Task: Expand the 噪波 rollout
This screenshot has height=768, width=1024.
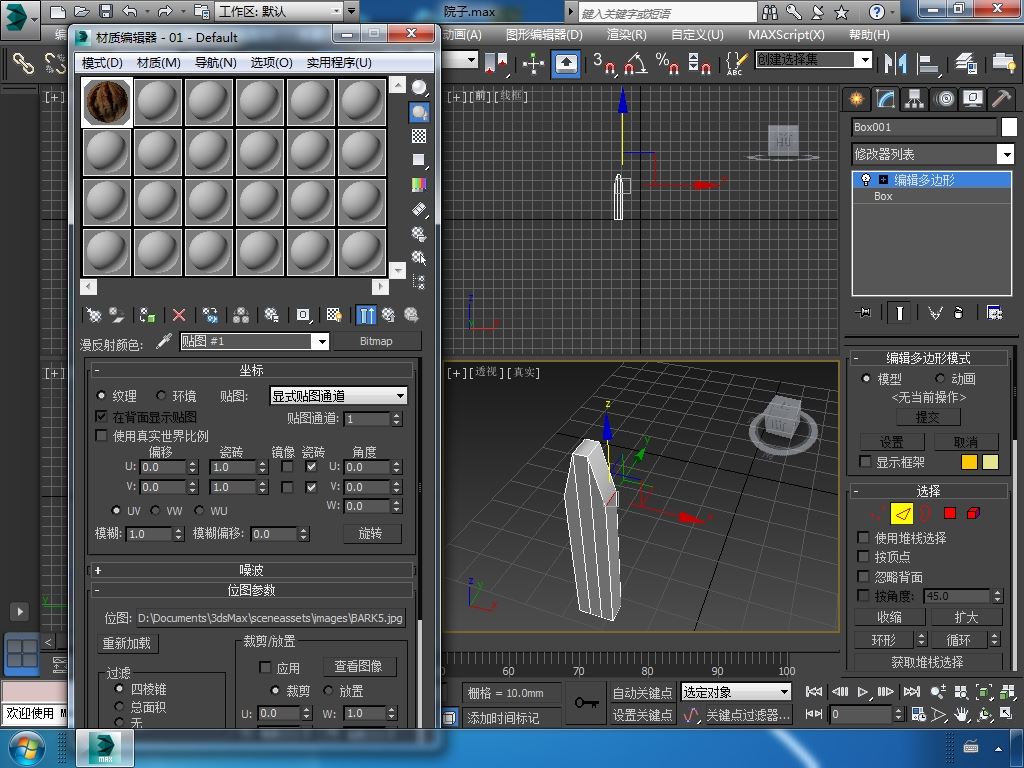Action: (x=251, y=570)
